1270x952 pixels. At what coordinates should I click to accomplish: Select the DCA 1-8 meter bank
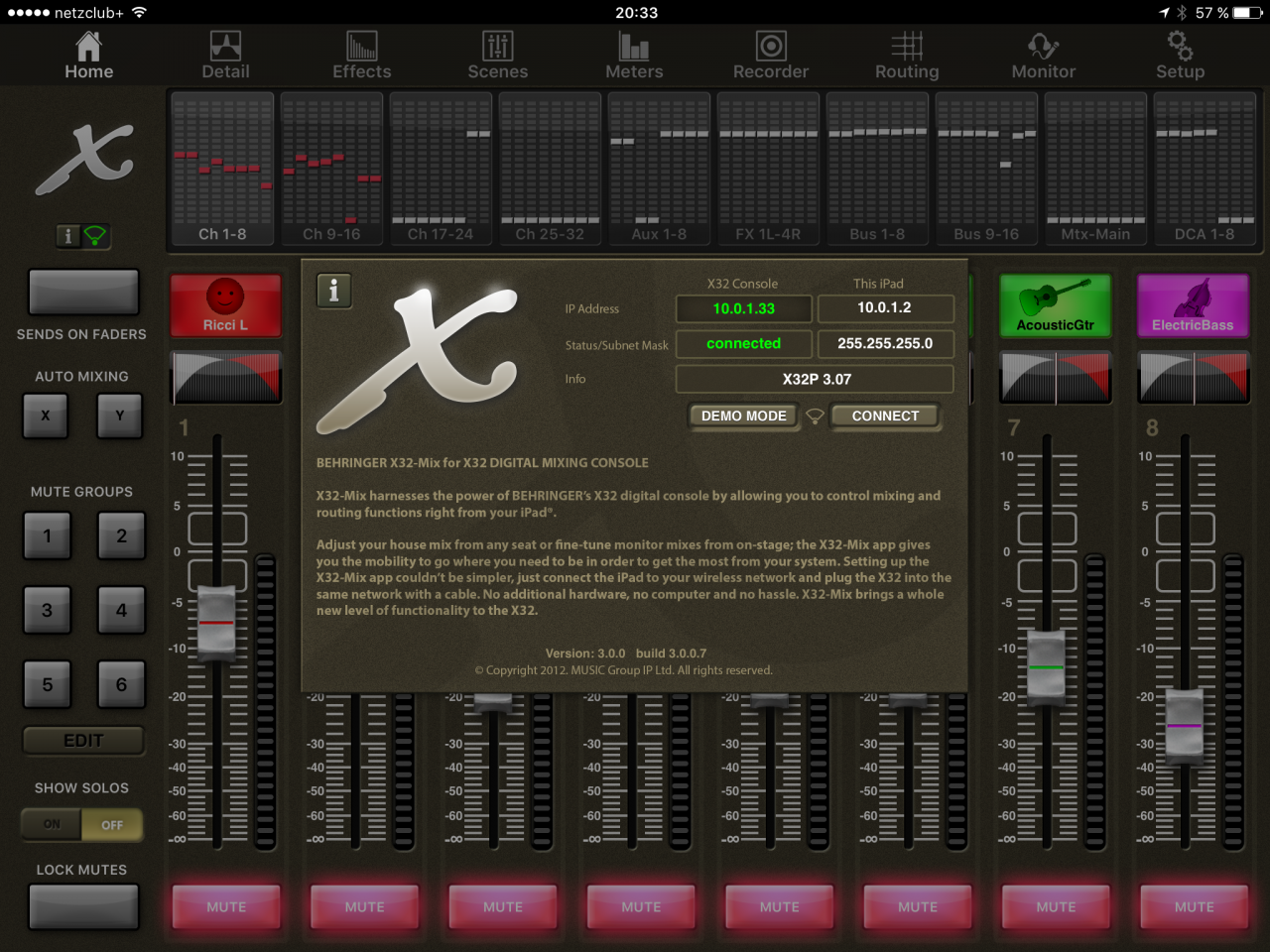click(1205, 169)
